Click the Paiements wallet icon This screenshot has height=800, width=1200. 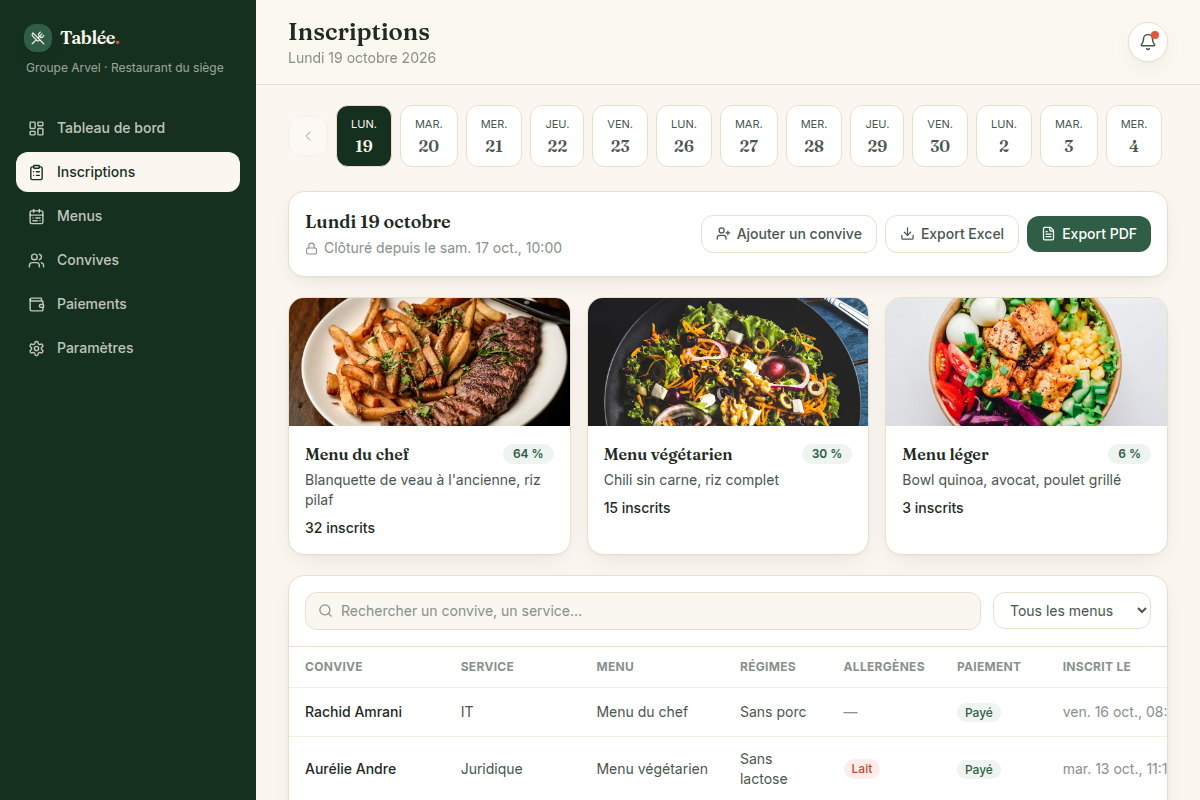click(x=37, y=304)
